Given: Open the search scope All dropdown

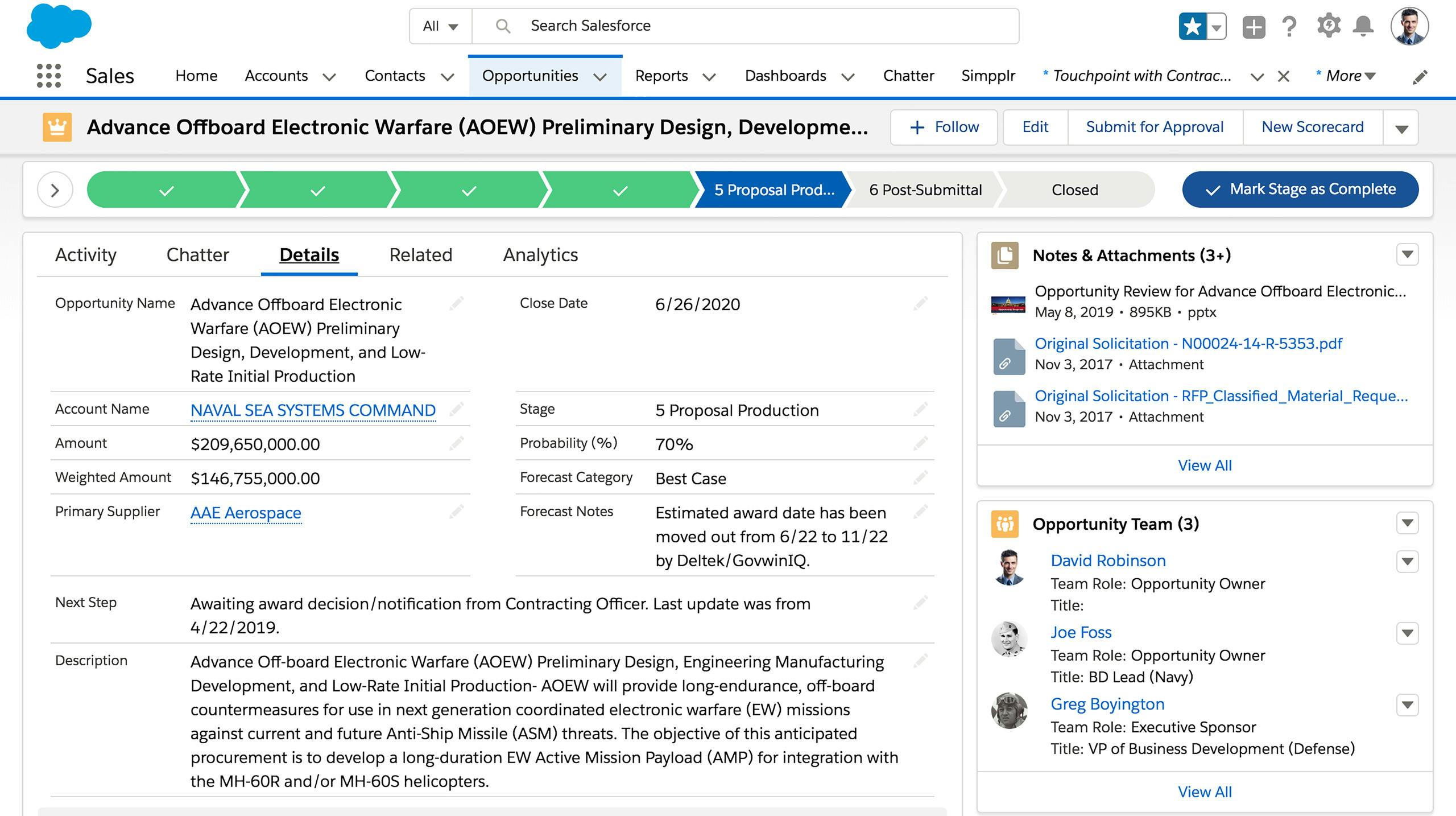Looking at the screenshot, I should [x=441, y=26].
